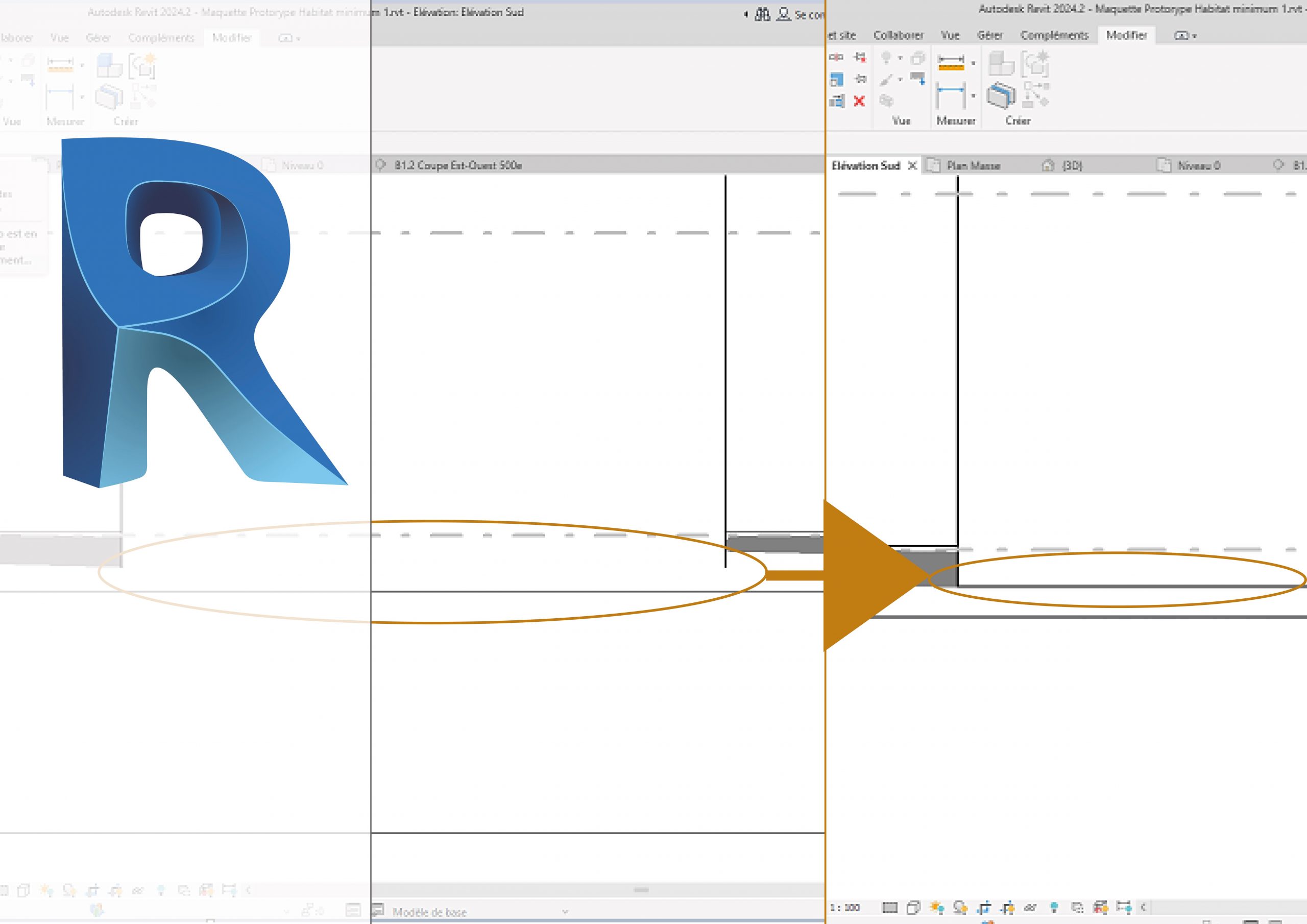Click the red Delete X icon
The height and width of the screenshot is (924, 1307).
(859, 102)
